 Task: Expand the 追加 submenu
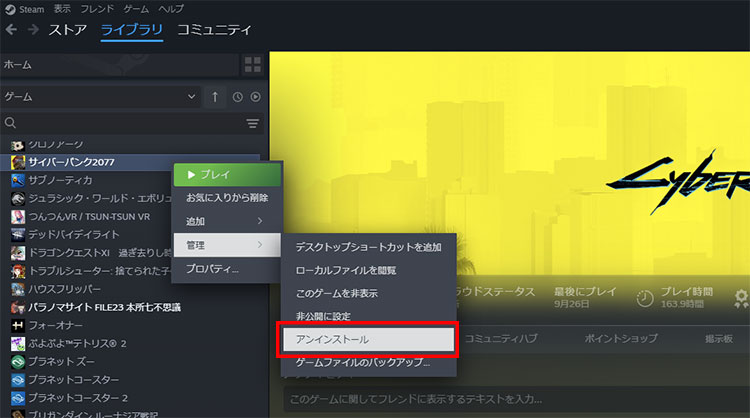227,220
